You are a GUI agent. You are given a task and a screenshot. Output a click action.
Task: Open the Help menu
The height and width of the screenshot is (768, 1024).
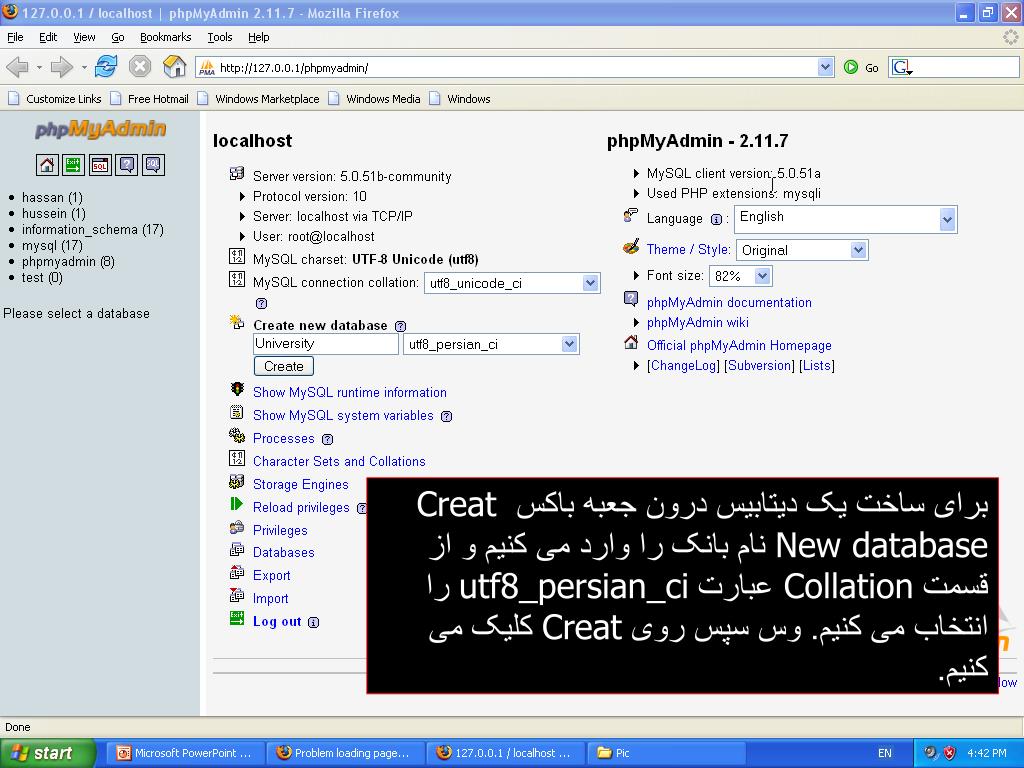point(259,37)
